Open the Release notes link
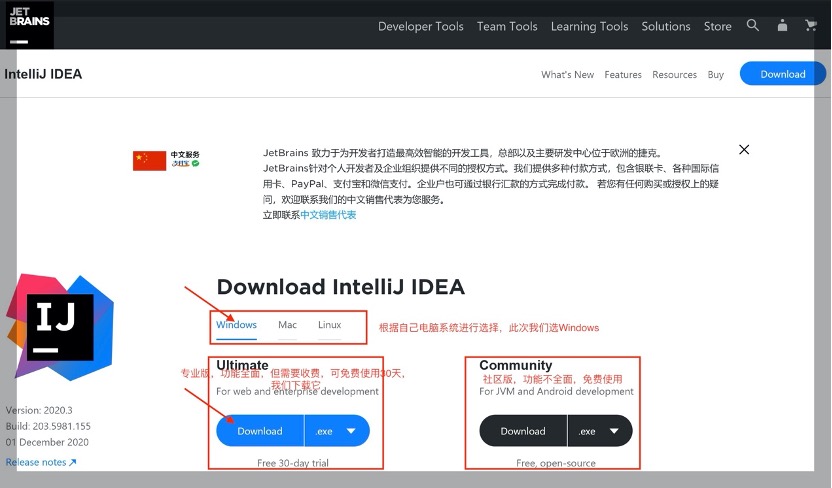The width and height of the screenshot is (832, 488). click(x=41, y=462)
